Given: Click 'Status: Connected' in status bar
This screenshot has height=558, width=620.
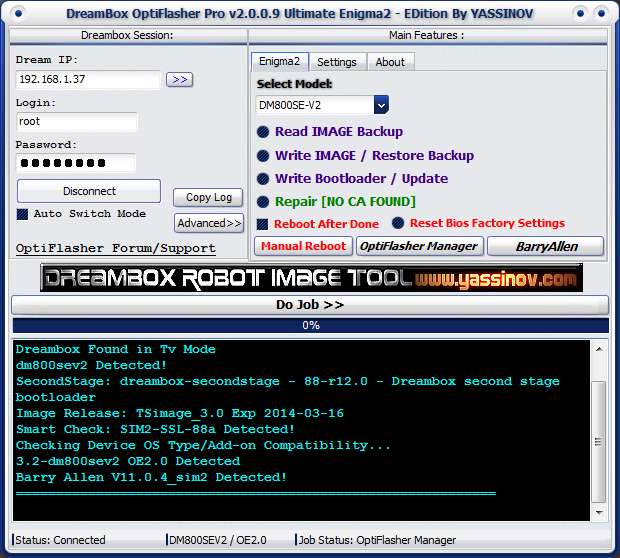Looking at the screenshot, I should tap(60, 540).
